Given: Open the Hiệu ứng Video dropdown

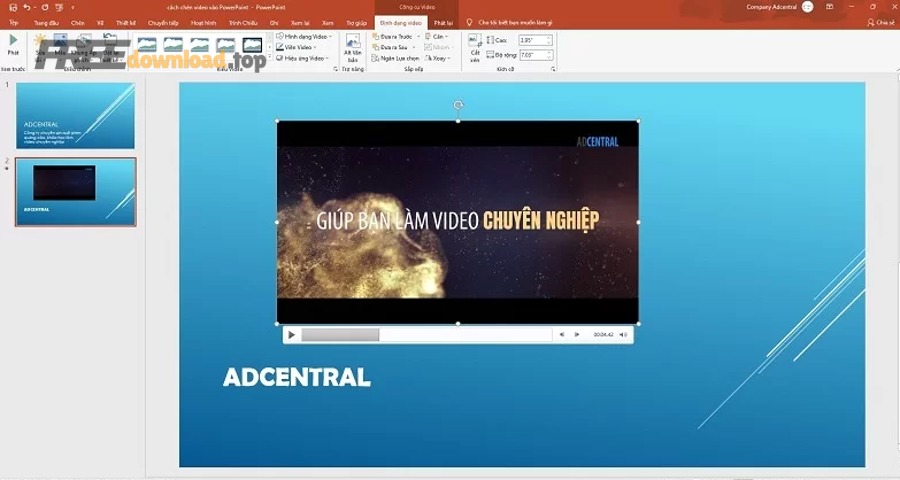Looking at the screenshot, I should tap(302, 58).
